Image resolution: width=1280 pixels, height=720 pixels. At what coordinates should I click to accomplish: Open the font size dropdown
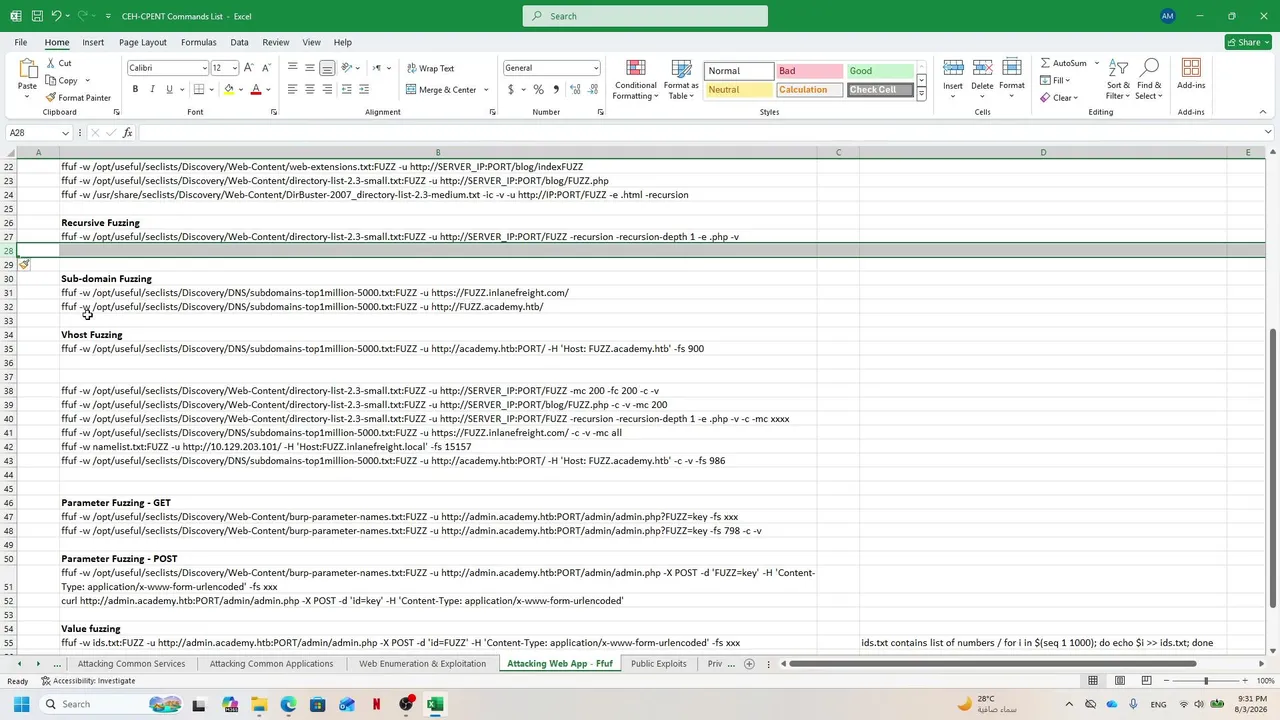point(234,68)
